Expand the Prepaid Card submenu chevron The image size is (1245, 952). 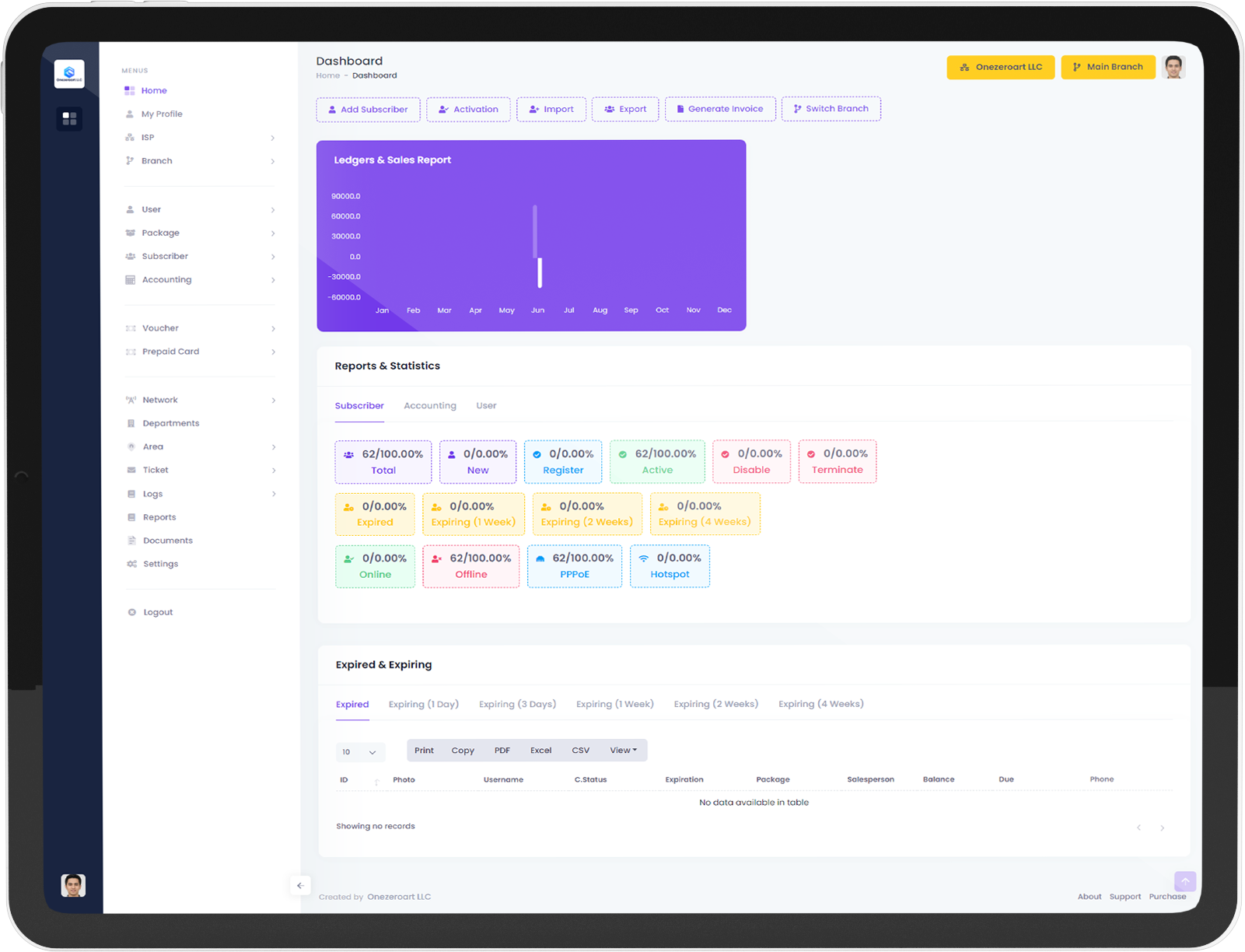[x=273, y=352]
